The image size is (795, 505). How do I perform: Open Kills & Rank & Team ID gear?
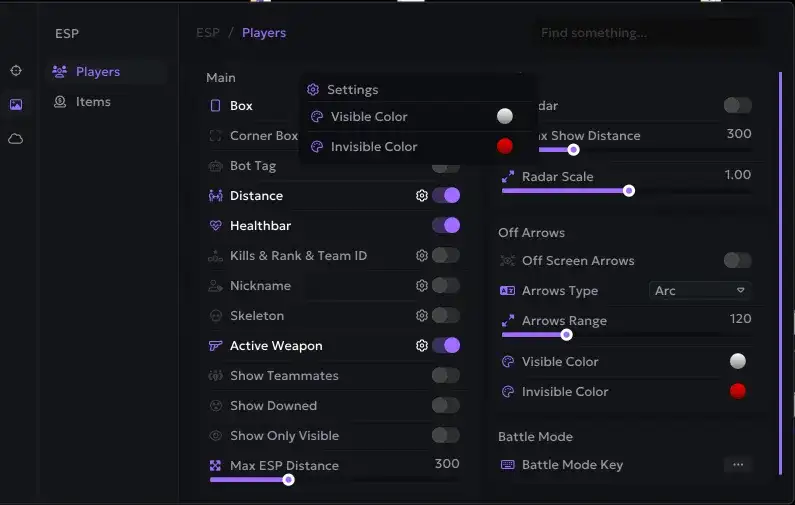(x=422, y=256)
